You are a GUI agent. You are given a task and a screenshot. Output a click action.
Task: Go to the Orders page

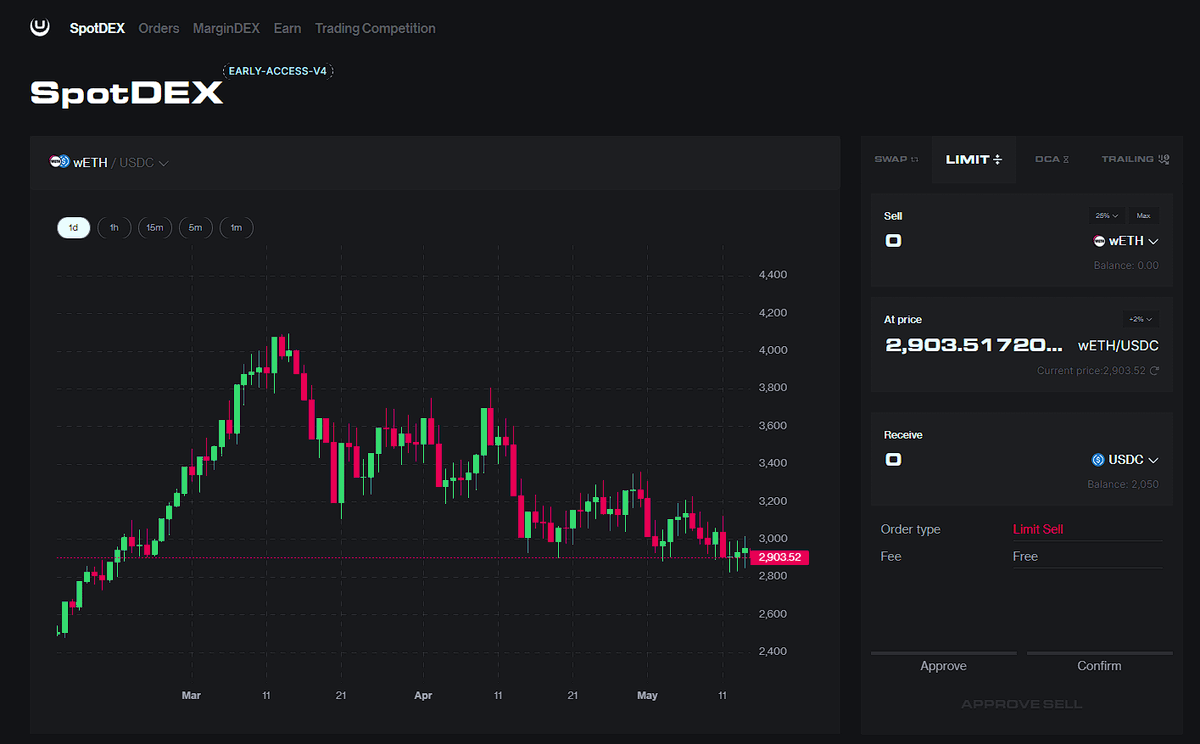(x=159, y=28)
